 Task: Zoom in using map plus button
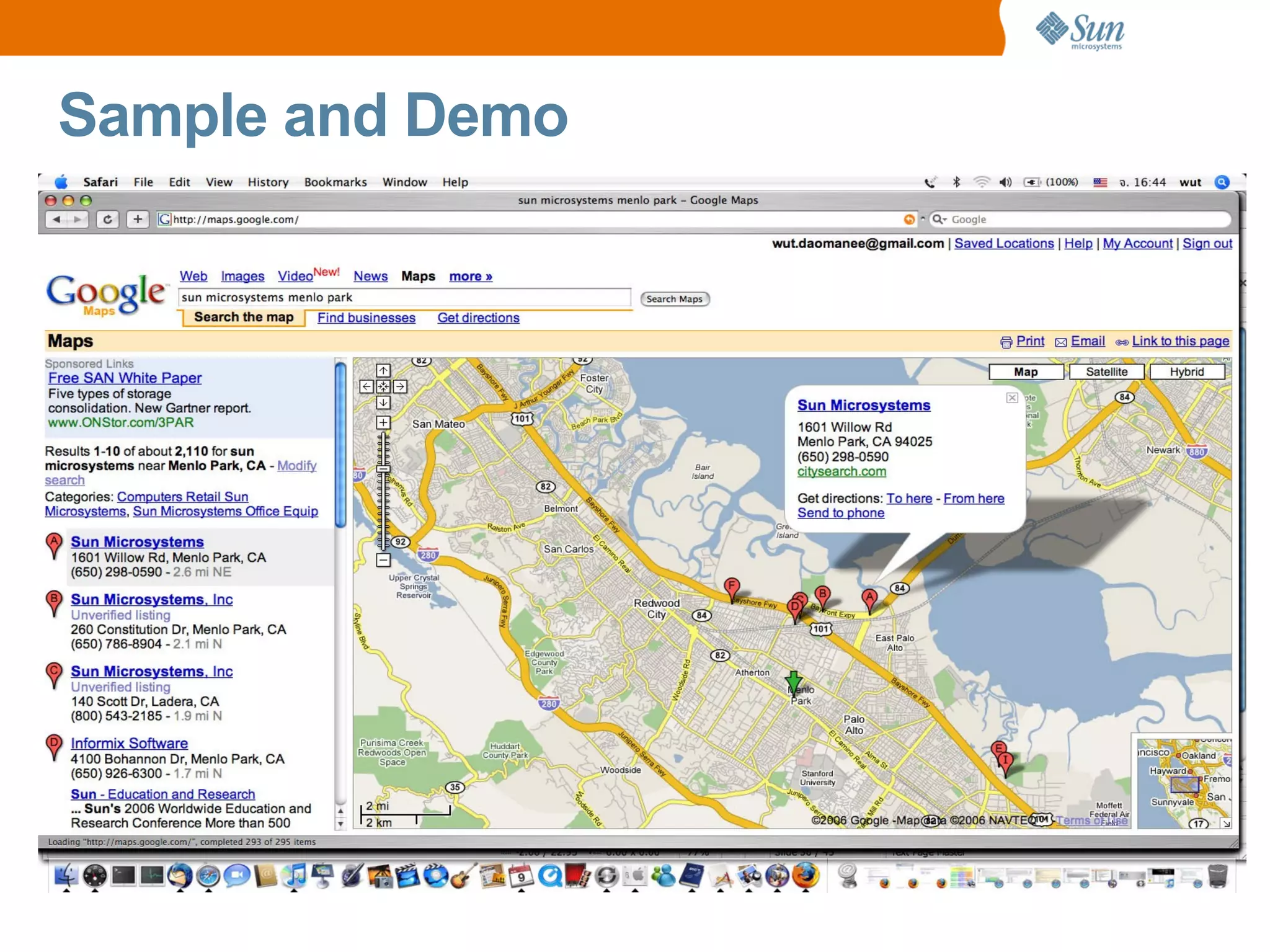coord(383,423)
